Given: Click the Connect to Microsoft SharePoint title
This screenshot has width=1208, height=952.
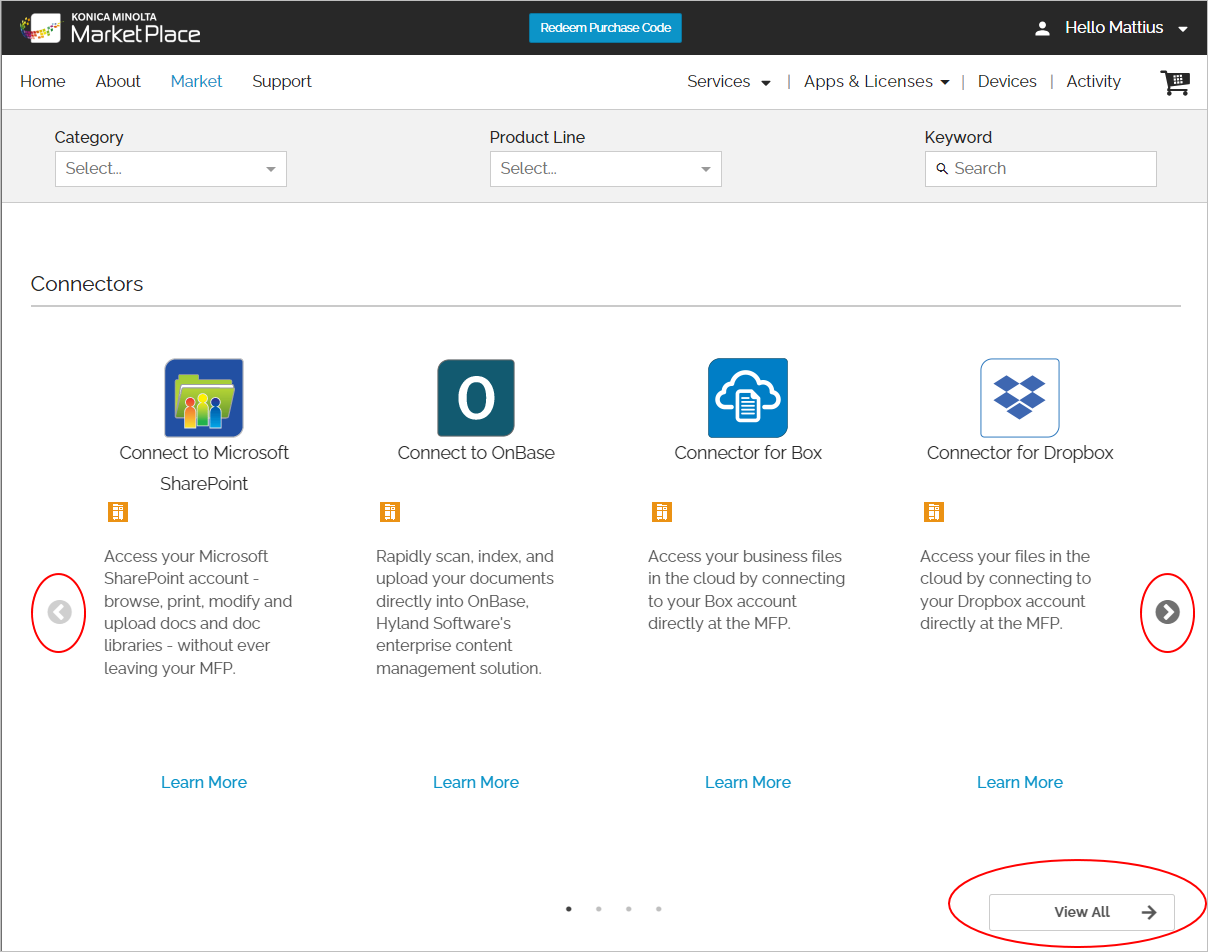Looking at the screenshot, I should [204, 468].
